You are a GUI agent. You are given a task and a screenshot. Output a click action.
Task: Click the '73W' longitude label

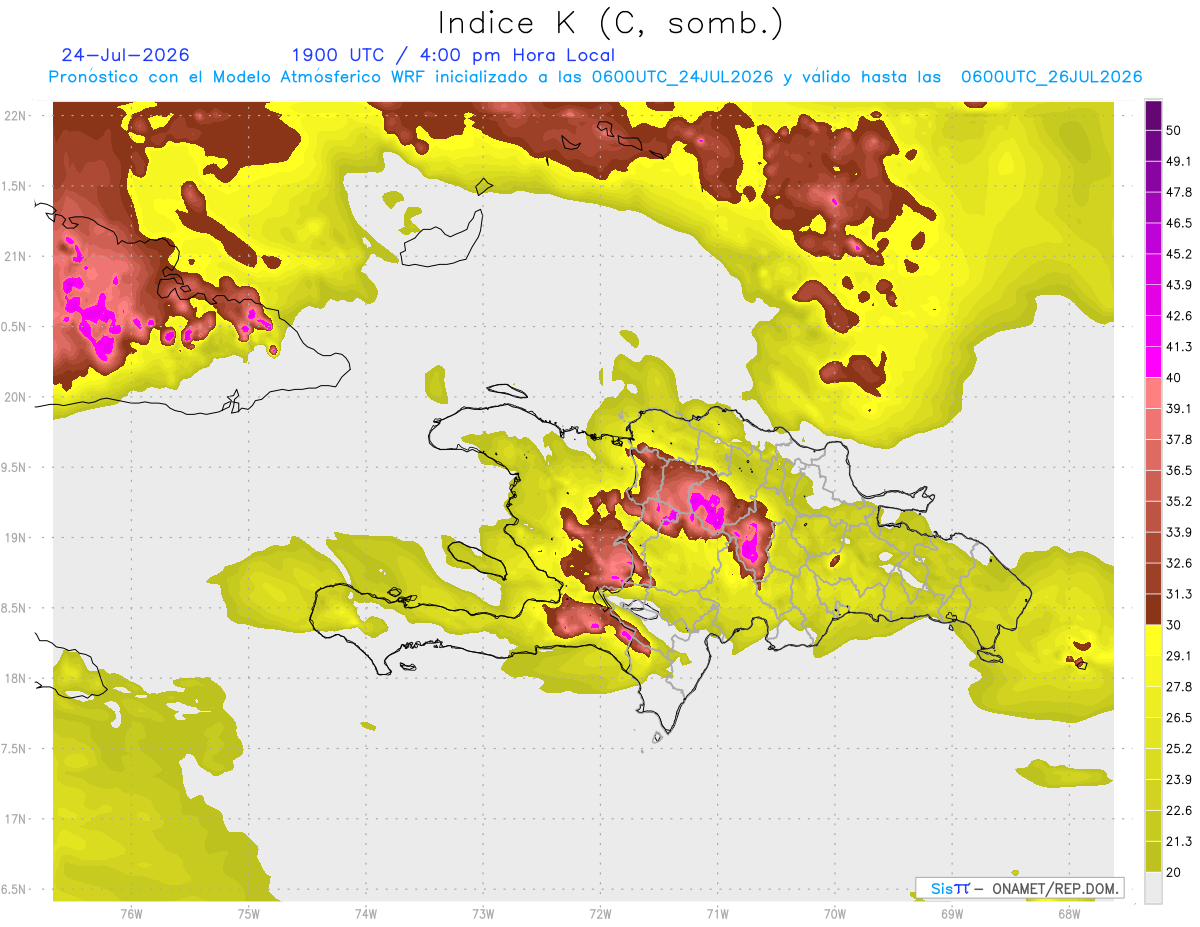coord(483,914)
